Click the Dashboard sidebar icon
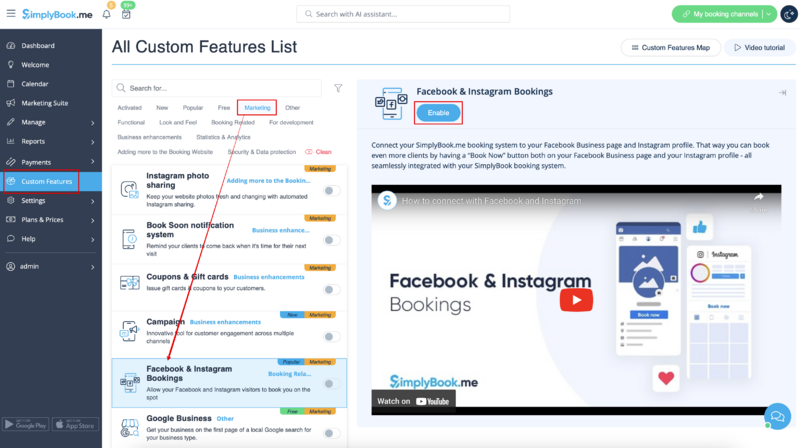 11,45
